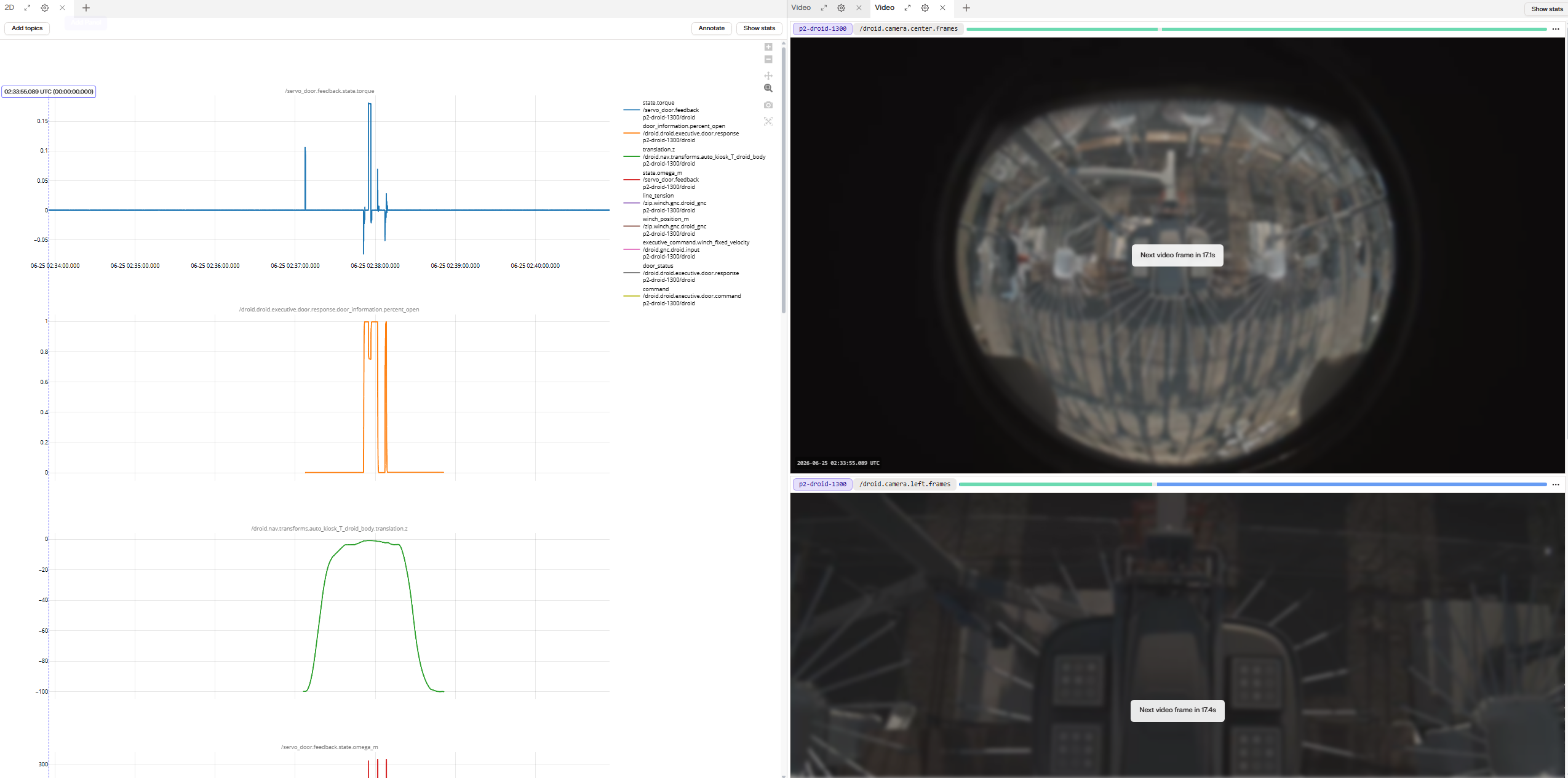Close the first Video tab
The height and width of the screenshot is (778, 1568).
tap(859, 8)
